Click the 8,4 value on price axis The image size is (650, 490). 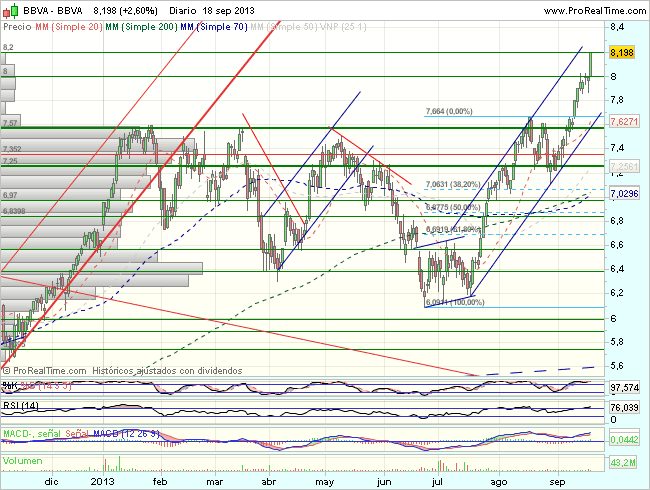click(x=617, y=27)
